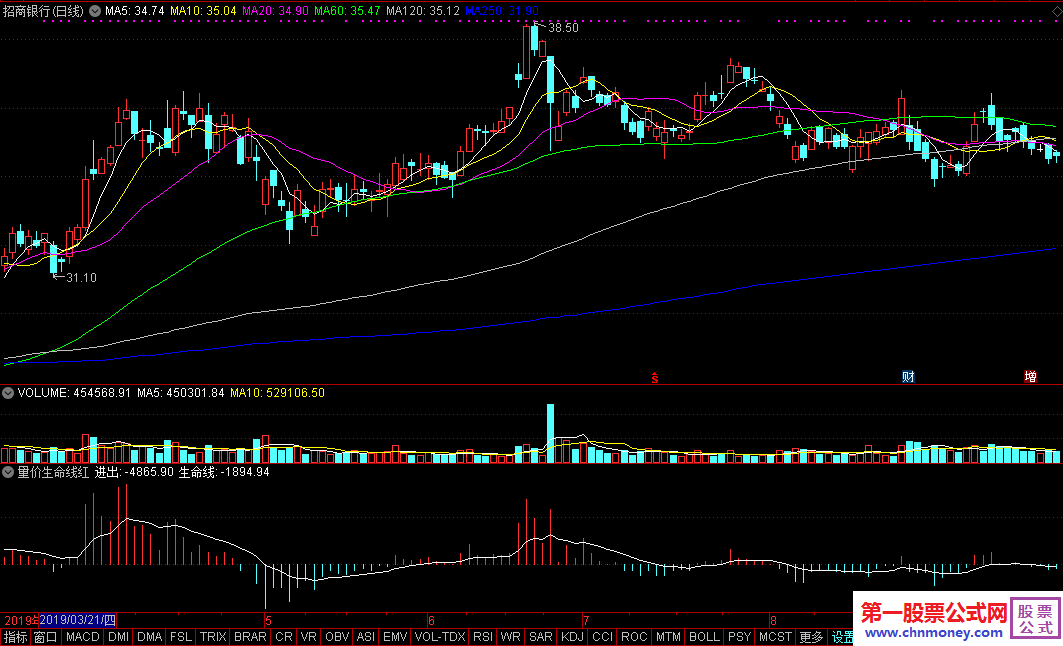Click month 7 marker on time axis
The image size is (1063, 646).
(586, 620)
